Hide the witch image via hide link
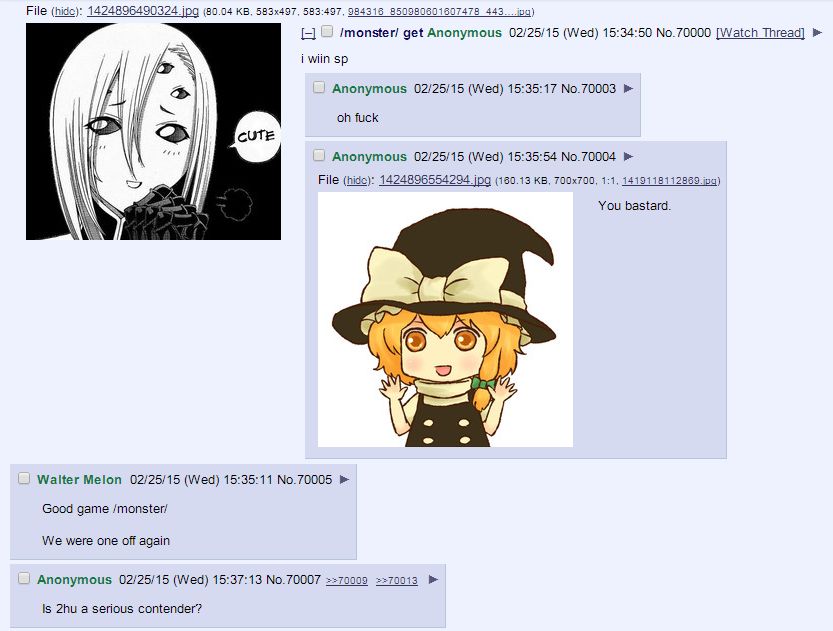 coord(357,181)
